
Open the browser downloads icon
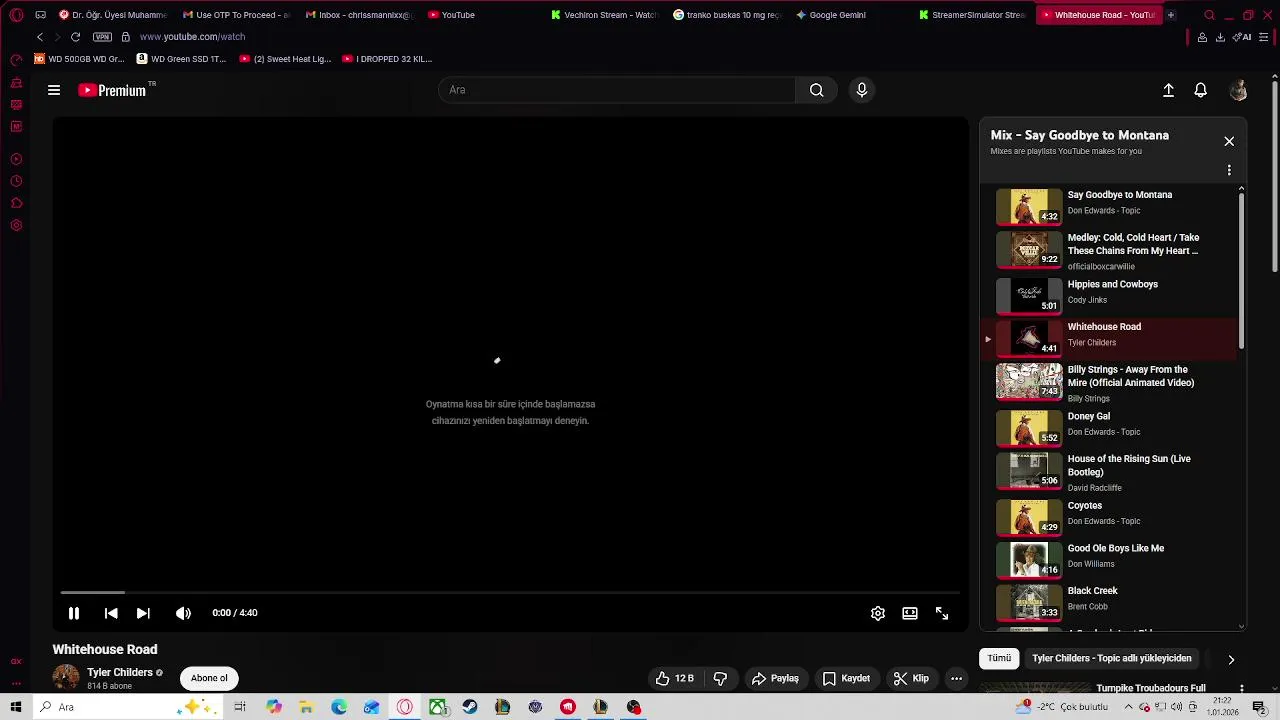point(1220,37)
